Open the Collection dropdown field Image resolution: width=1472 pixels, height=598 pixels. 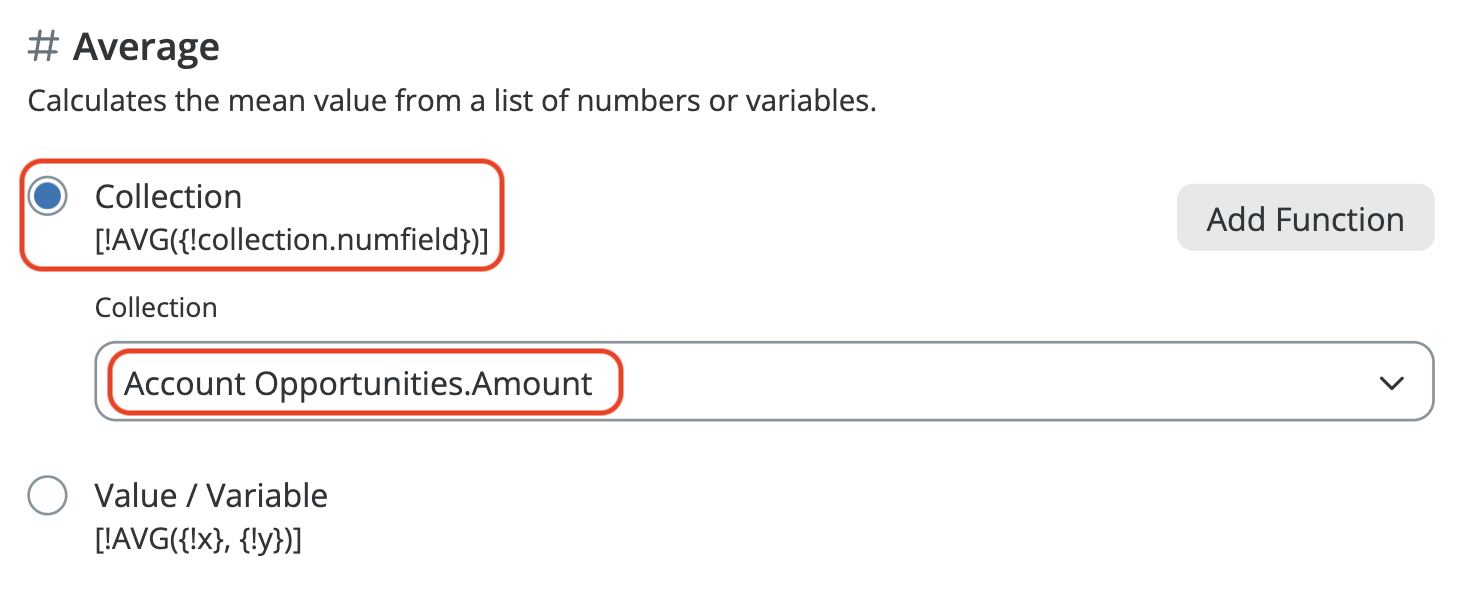[x=764, y=383]
